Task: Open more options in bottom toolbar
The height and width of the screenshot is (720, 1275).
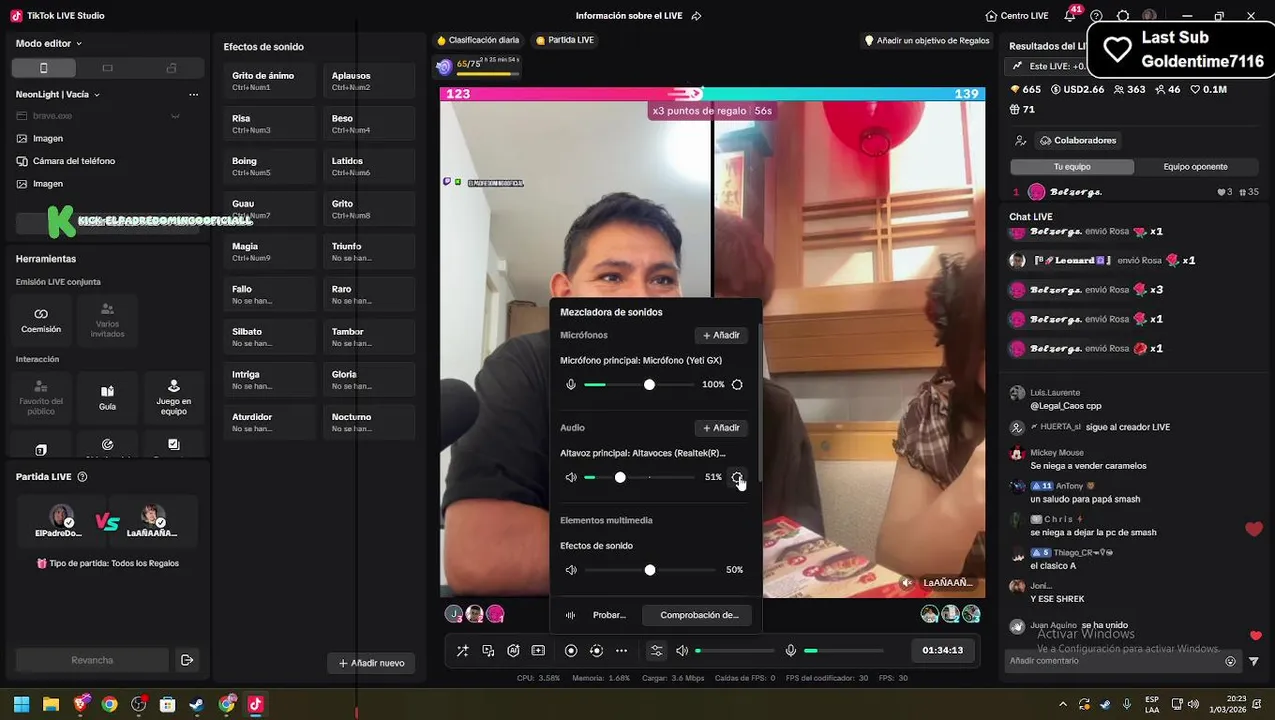Action: [x=621, y=651]
